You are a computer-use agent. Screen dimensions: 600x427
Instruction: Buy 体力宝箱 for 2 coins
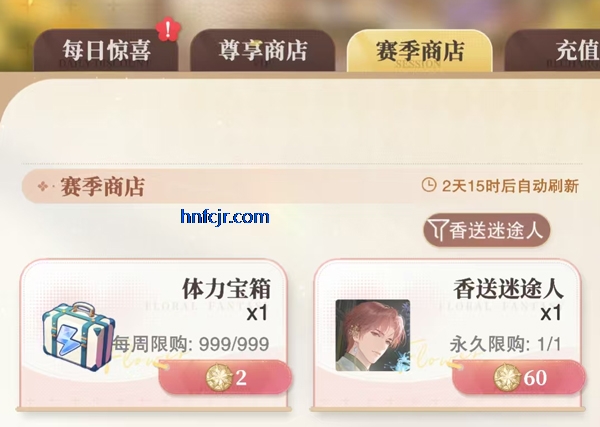point(225,378)
